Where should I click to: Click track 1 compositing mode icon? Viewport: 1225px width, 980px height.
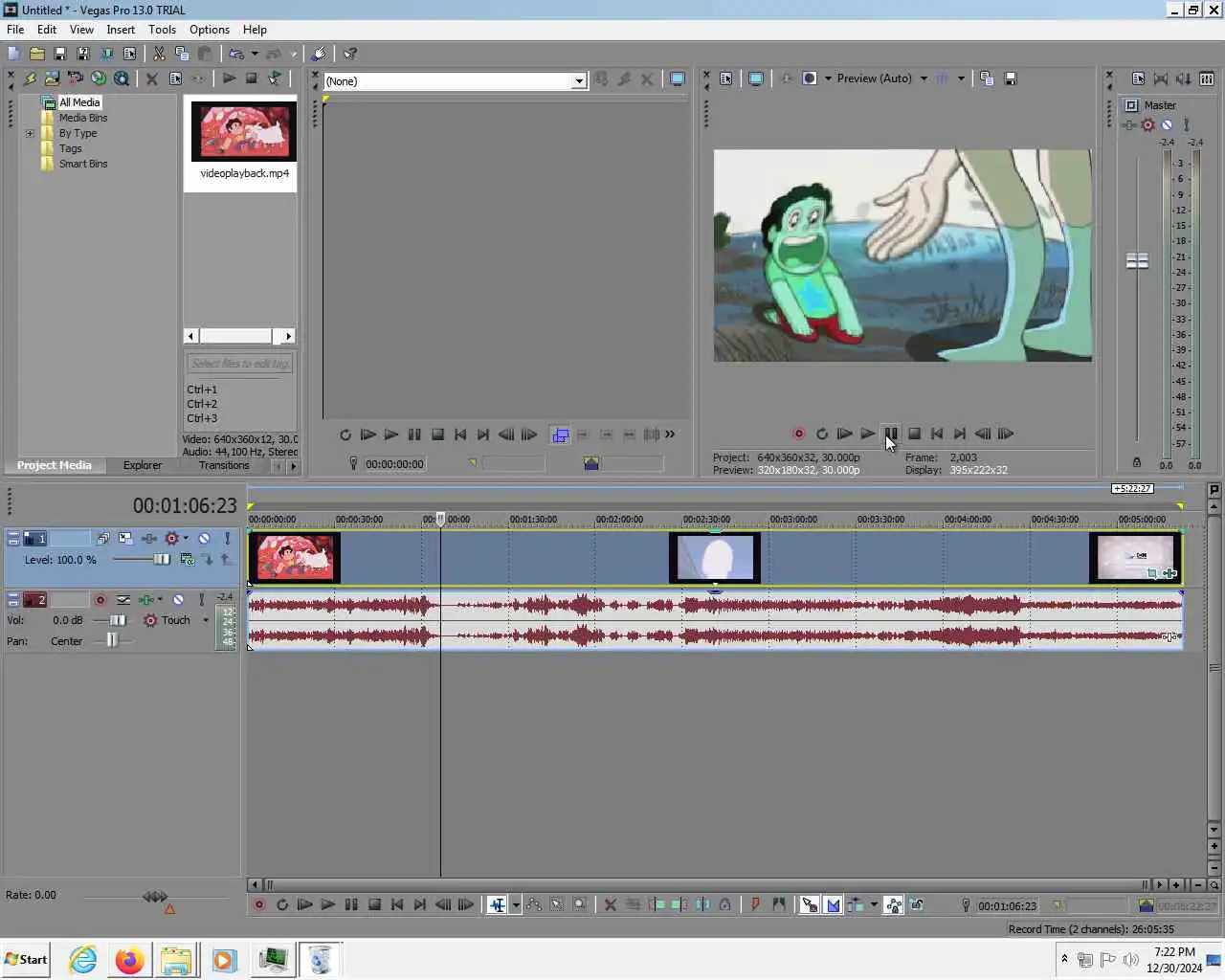pyautogui.click(x=188, y=560)
